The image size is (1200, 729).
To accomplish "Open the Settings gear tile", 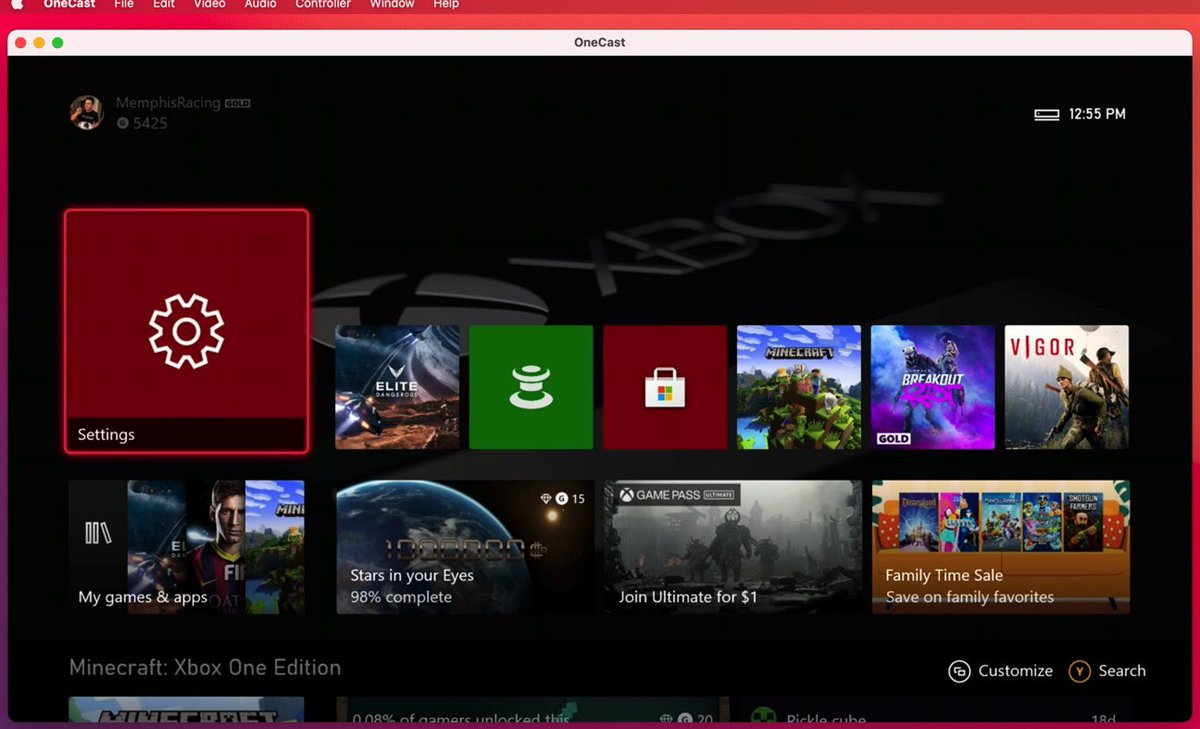I will tap(186, 331).
